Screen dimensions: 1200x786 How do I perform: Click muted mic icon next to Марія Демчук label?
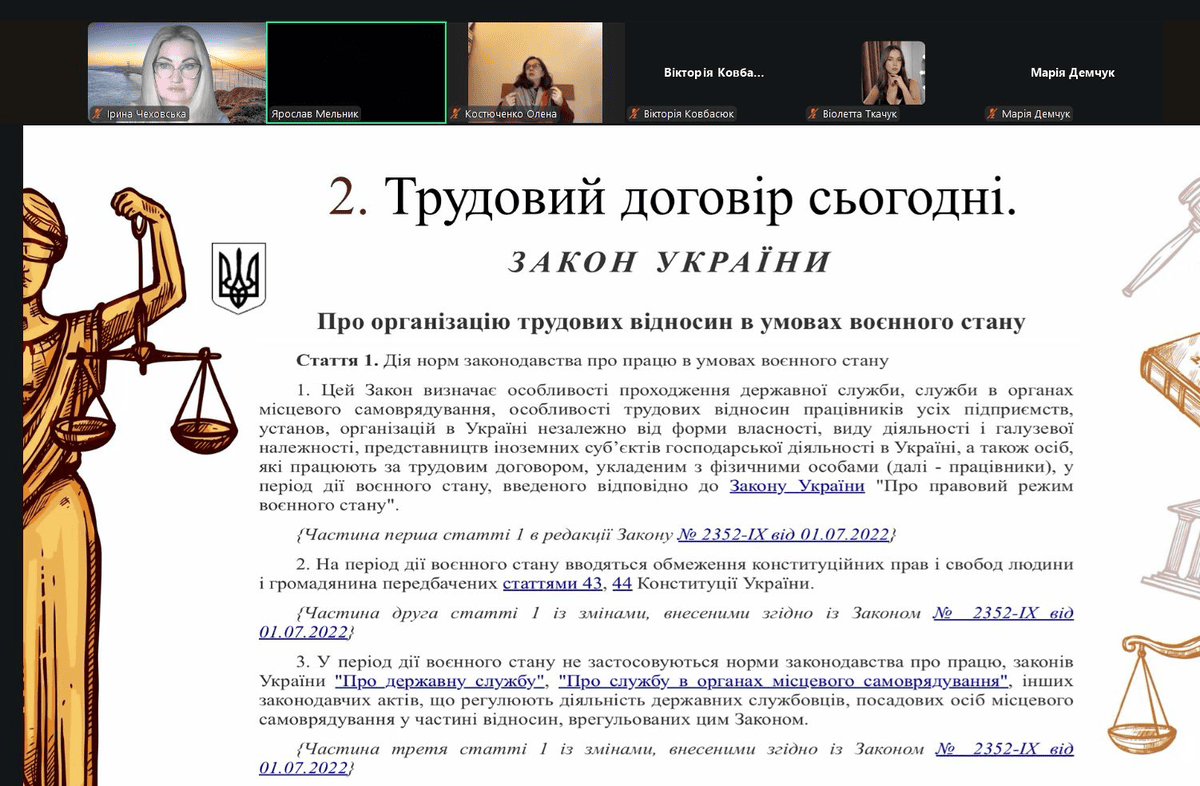click(992, 114)
